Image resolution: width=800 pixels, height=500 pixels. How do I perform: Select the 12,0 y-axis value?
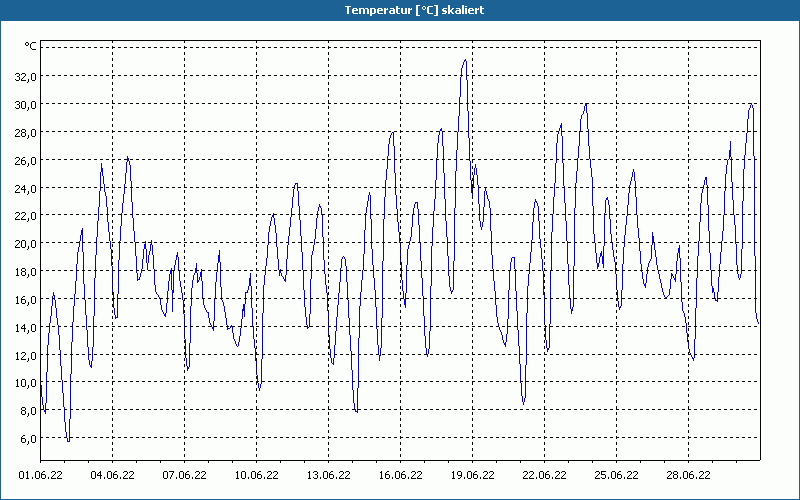click(26, 356)
